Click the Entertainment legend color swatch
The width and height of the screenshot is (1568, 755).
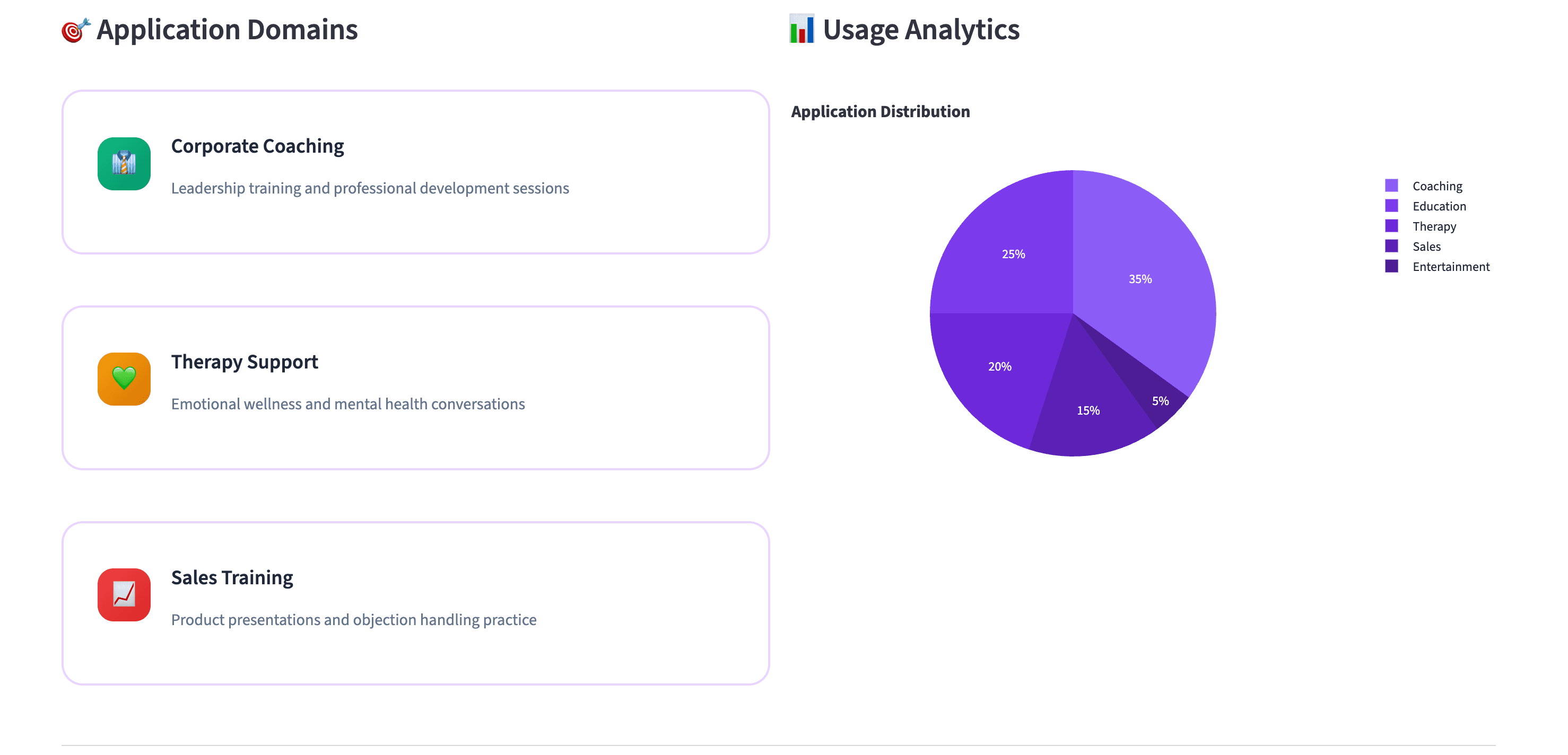(1391, 266)
